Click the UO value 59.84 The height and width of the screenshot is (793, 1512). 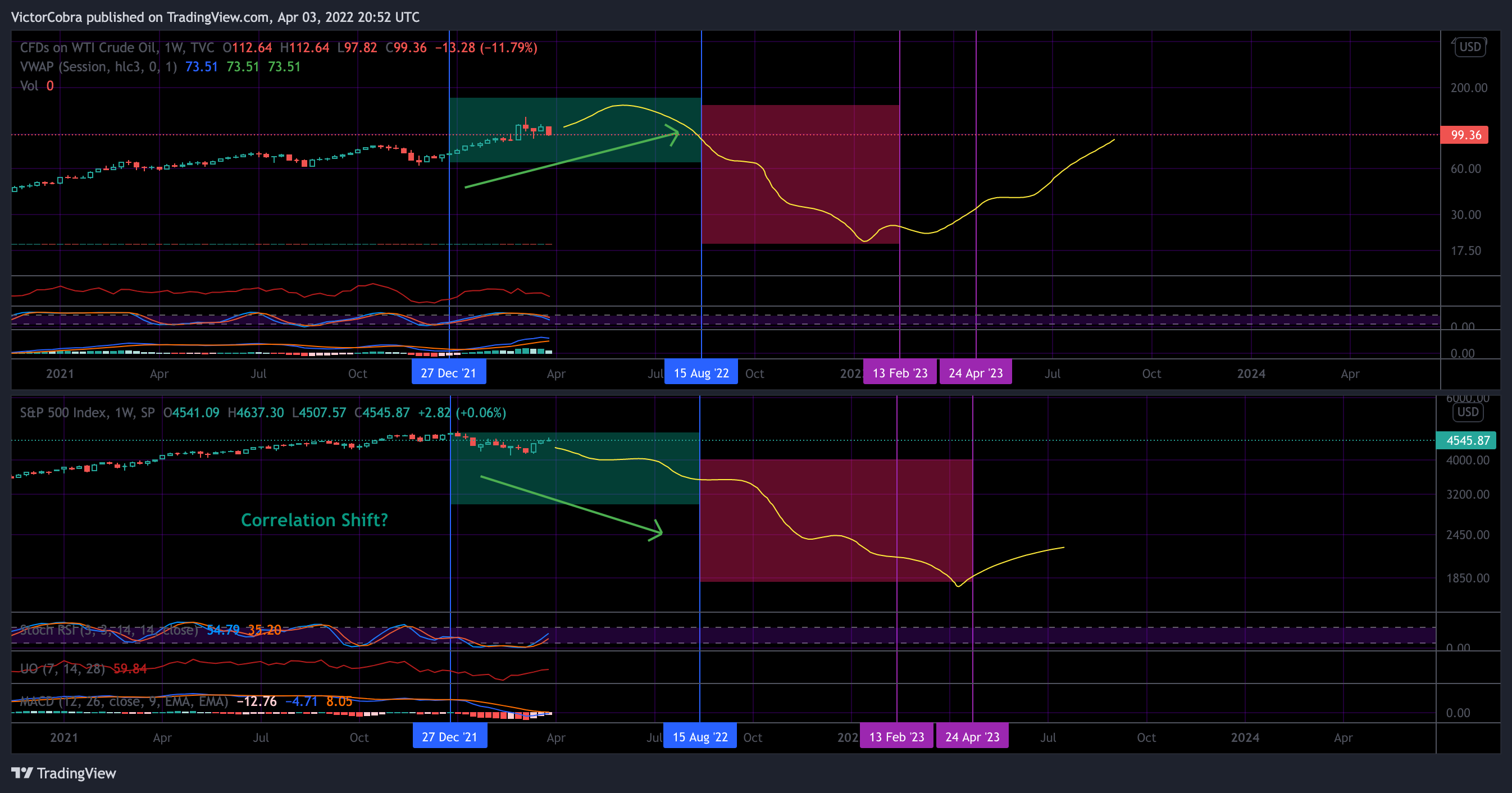(130, 668)
